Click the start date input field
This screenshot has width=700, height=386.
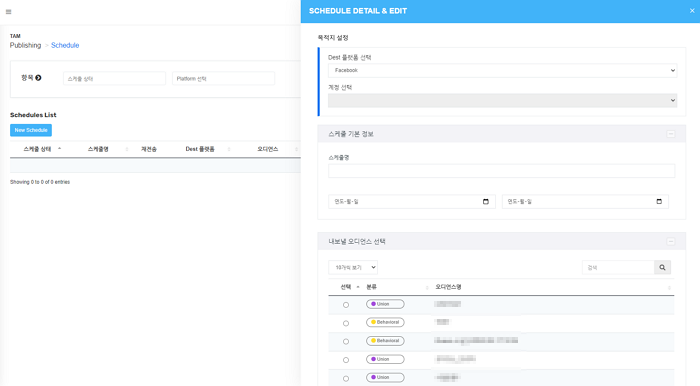[412, 202]
